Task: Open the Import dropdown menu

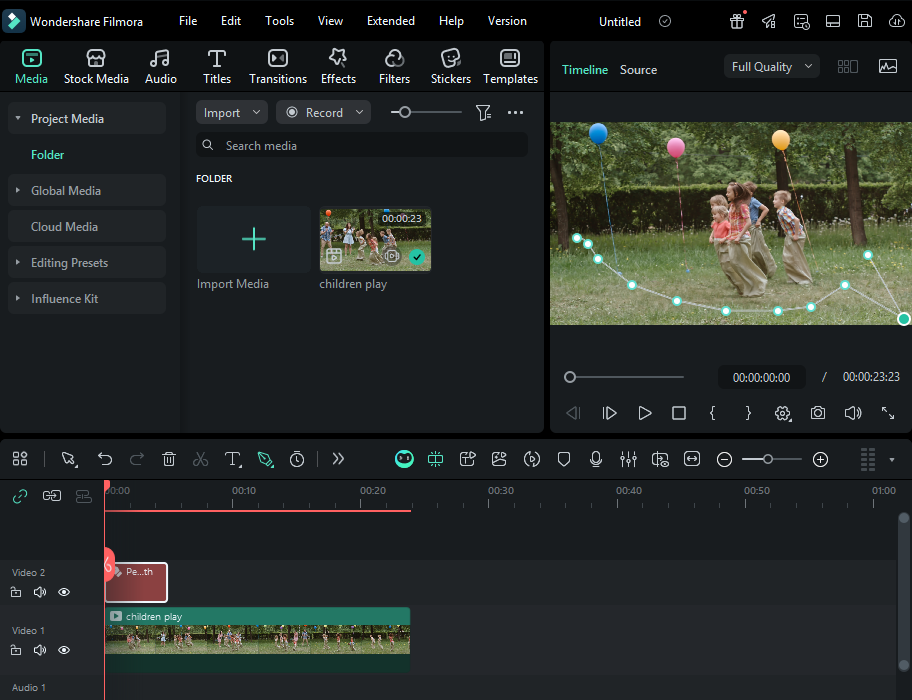Action: click(x=232, y=113)
